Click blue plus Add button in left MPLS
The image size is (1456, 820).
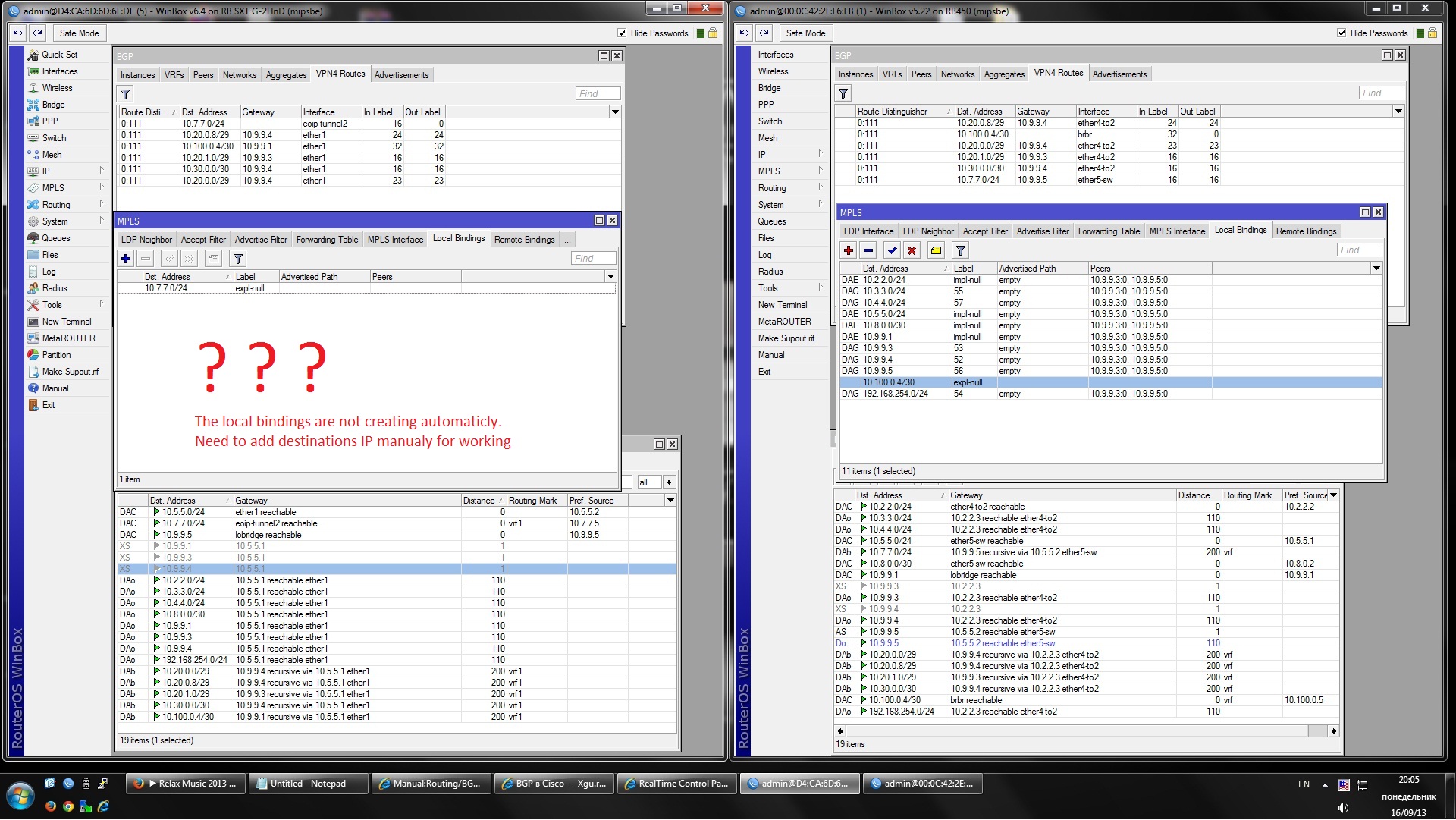pyautogui.click(x=126, y=259)
